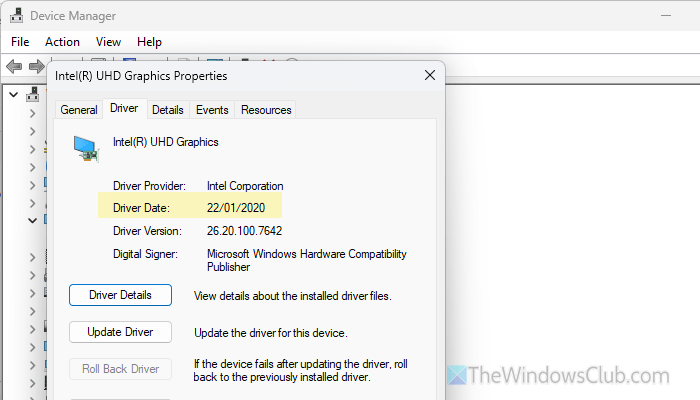
Task: Switch to the Details tab
Action: pos(168,110)
